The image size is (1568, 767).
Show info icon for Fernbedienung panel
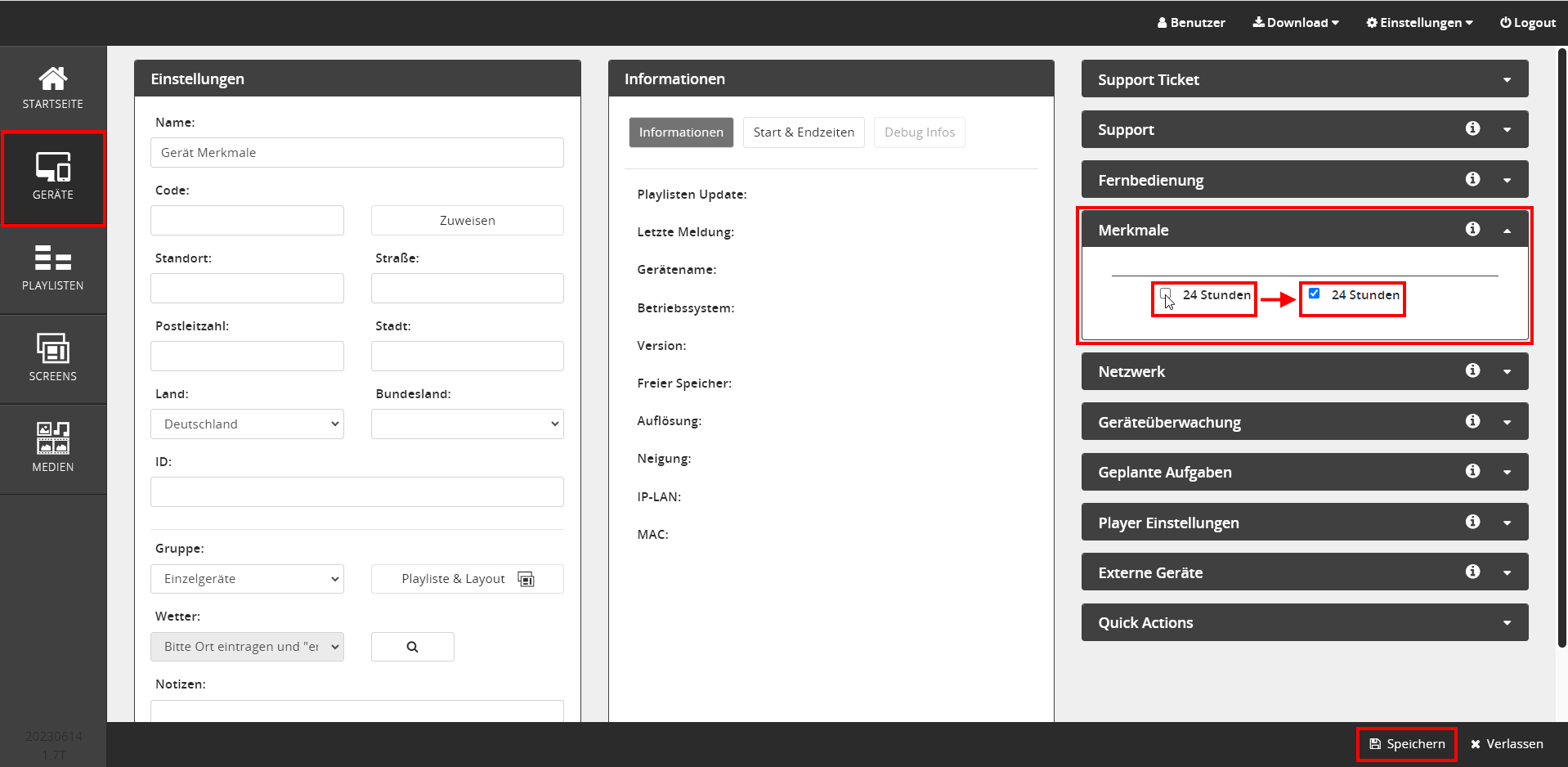click(x=1472, y=179)
